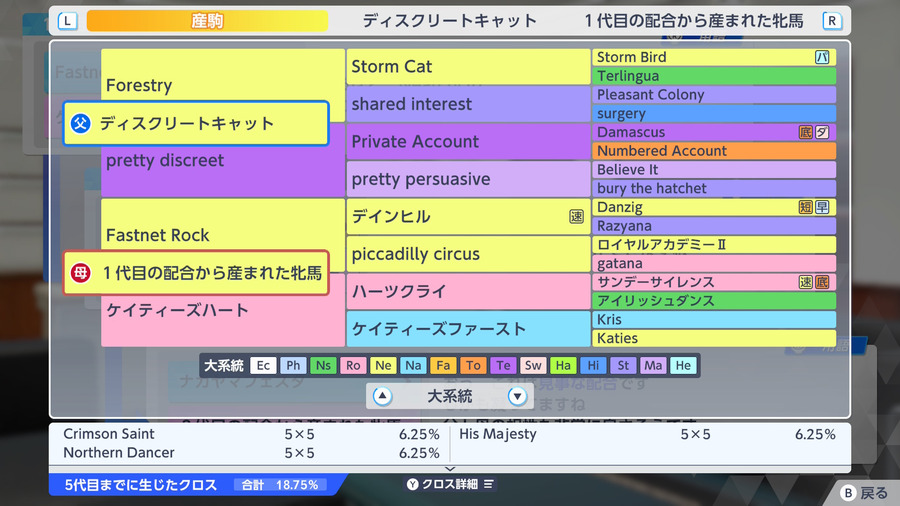This screenshot has width=900, height=506.
Task: Select the 1代目の配合から産まれた牝馬 header tab
Action: [694, 21]
